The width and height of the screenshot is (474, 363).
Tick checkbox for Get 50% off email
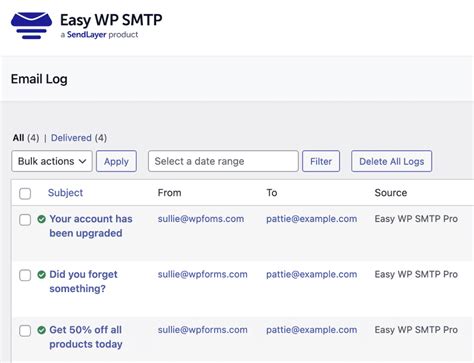point(25,330)
